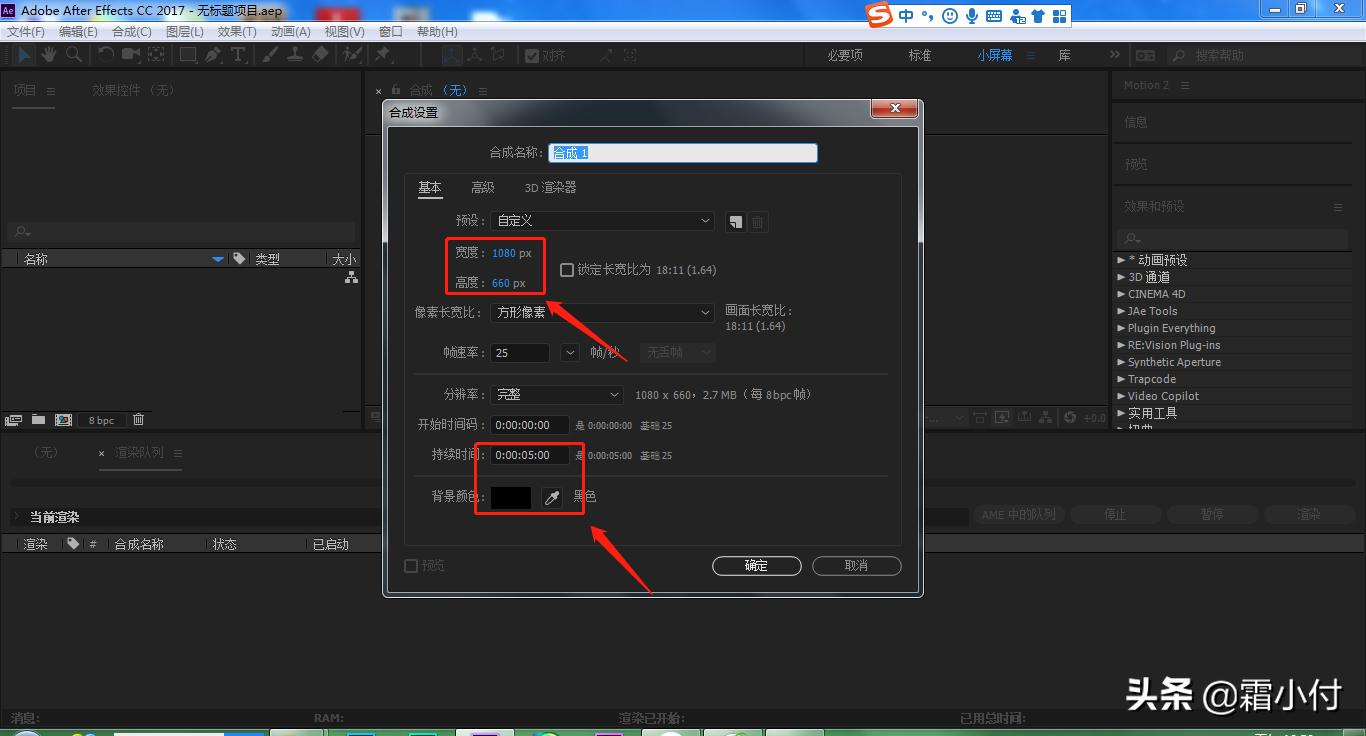
Task: Click the 8 bpc color depth button
Action: (x=101, y=421)
